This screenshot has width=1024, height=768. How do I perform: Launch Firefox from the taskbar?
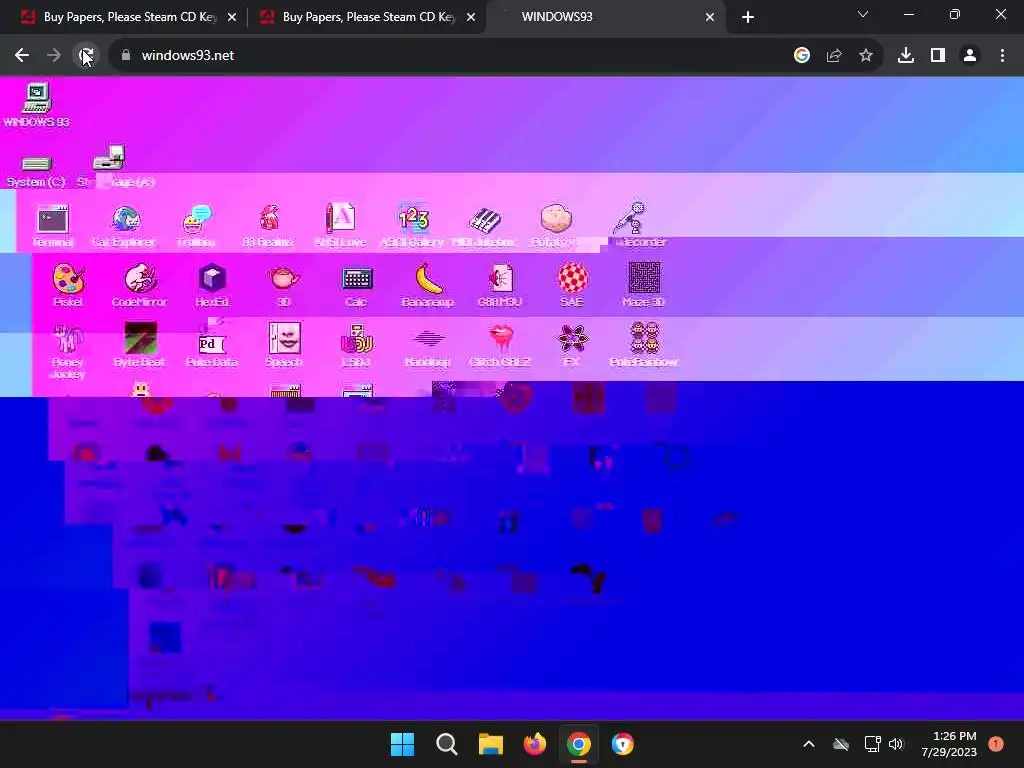pyautogui.click(x=535, y=744)
